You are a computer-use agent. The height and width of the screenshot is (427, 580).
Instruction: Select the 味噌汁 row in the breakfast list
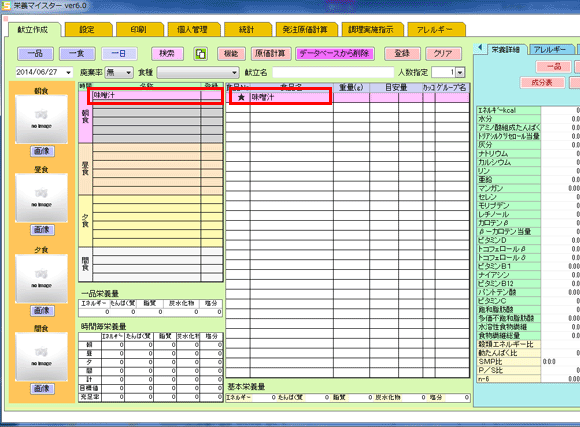pyautogui.click(x=155, y=96)
